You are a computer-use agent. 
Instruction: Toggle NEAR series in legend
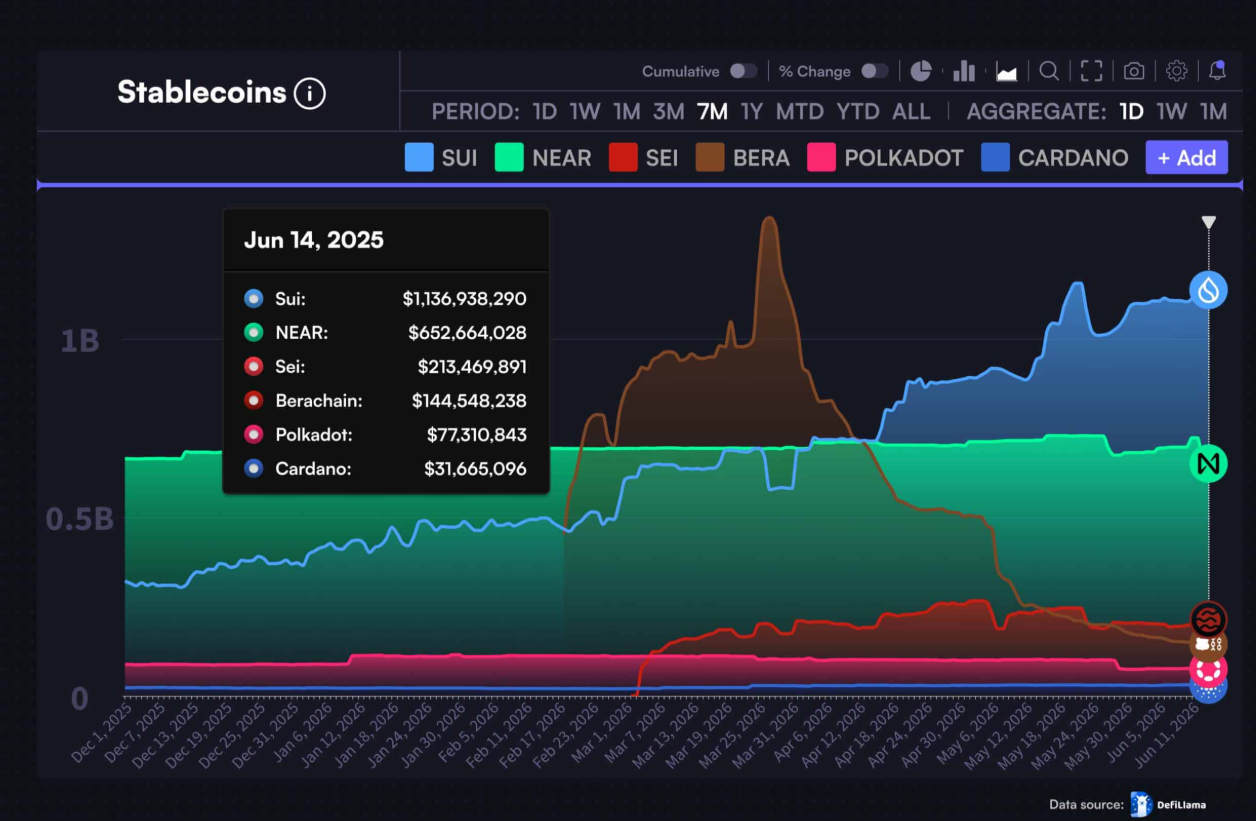click(543, 158)
